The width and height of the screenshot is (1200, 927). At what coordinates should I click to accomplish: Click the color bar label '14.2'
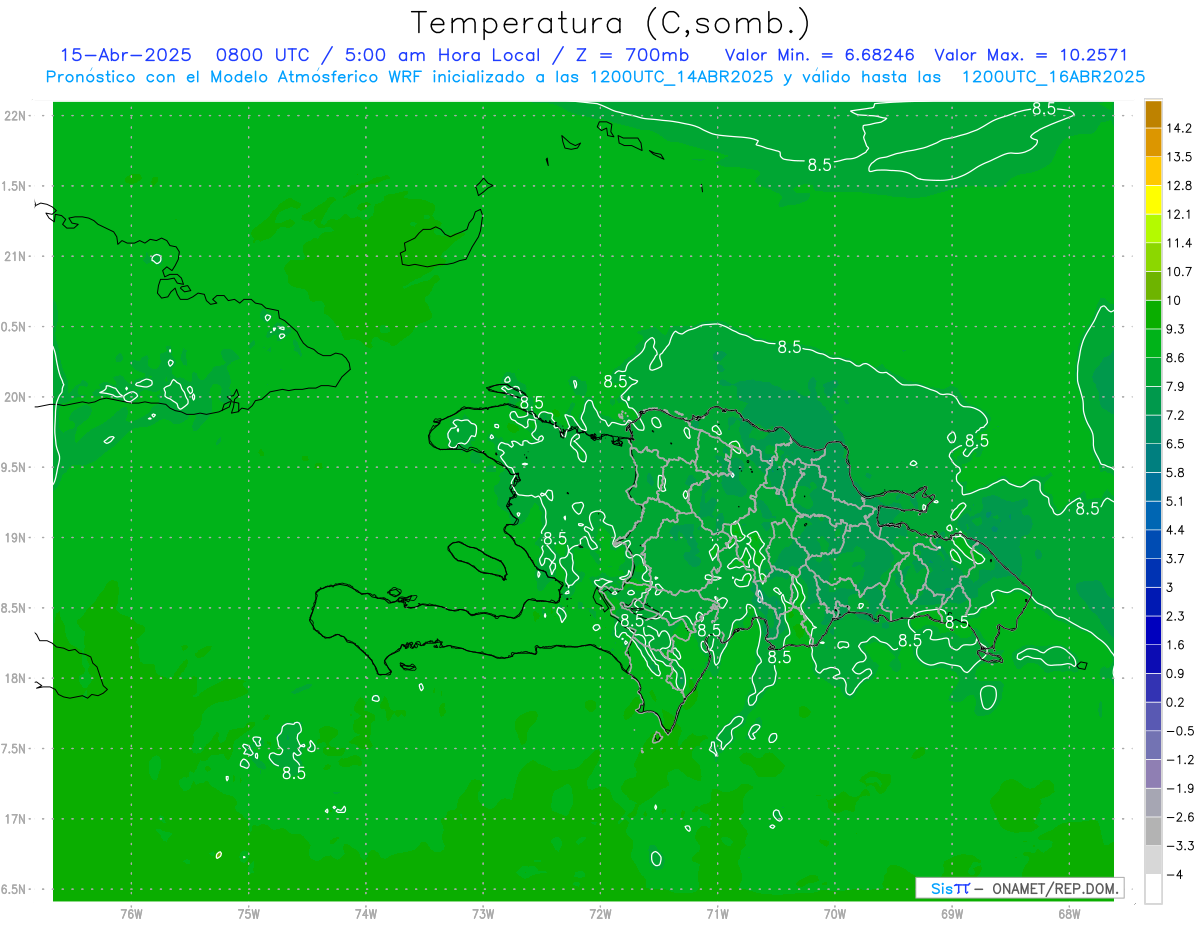point(1180,128)
